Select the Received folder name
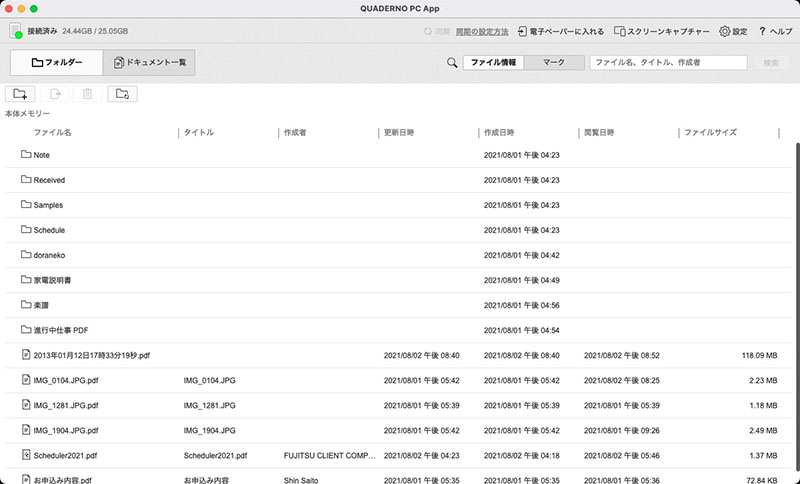This screenshot has height=484, width=800. [49, 180]
